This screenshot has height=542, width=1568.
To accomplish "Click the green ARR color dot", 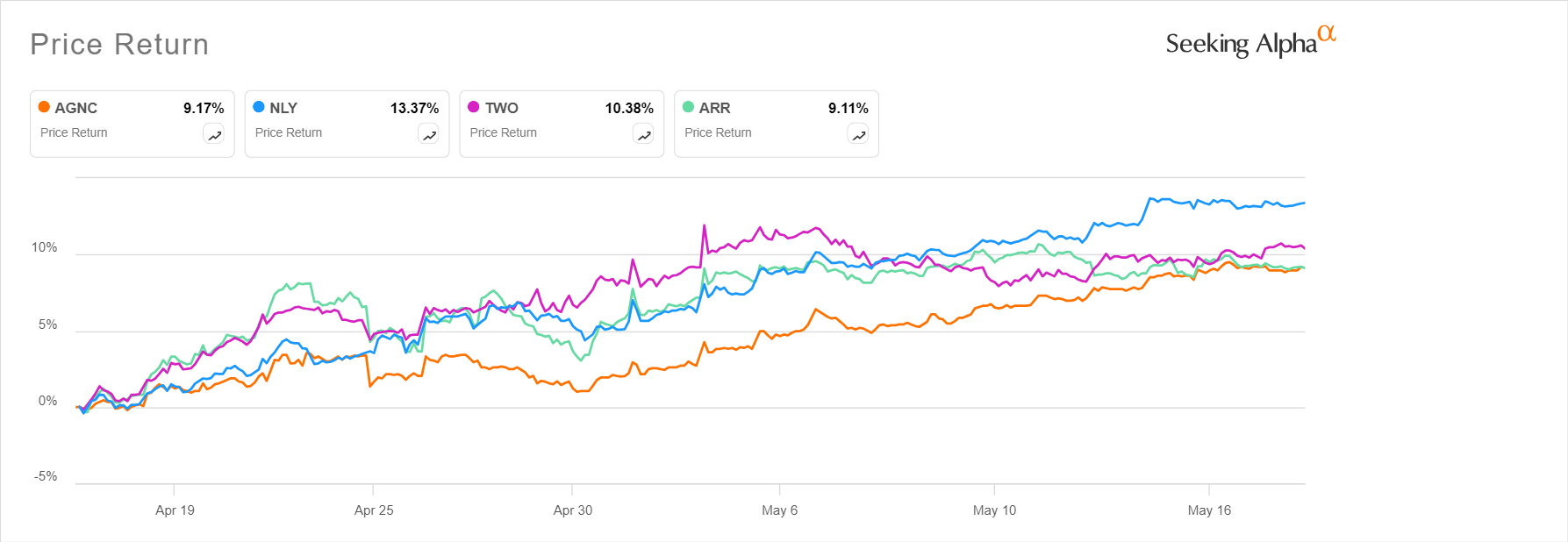I will tap(689, 107).
